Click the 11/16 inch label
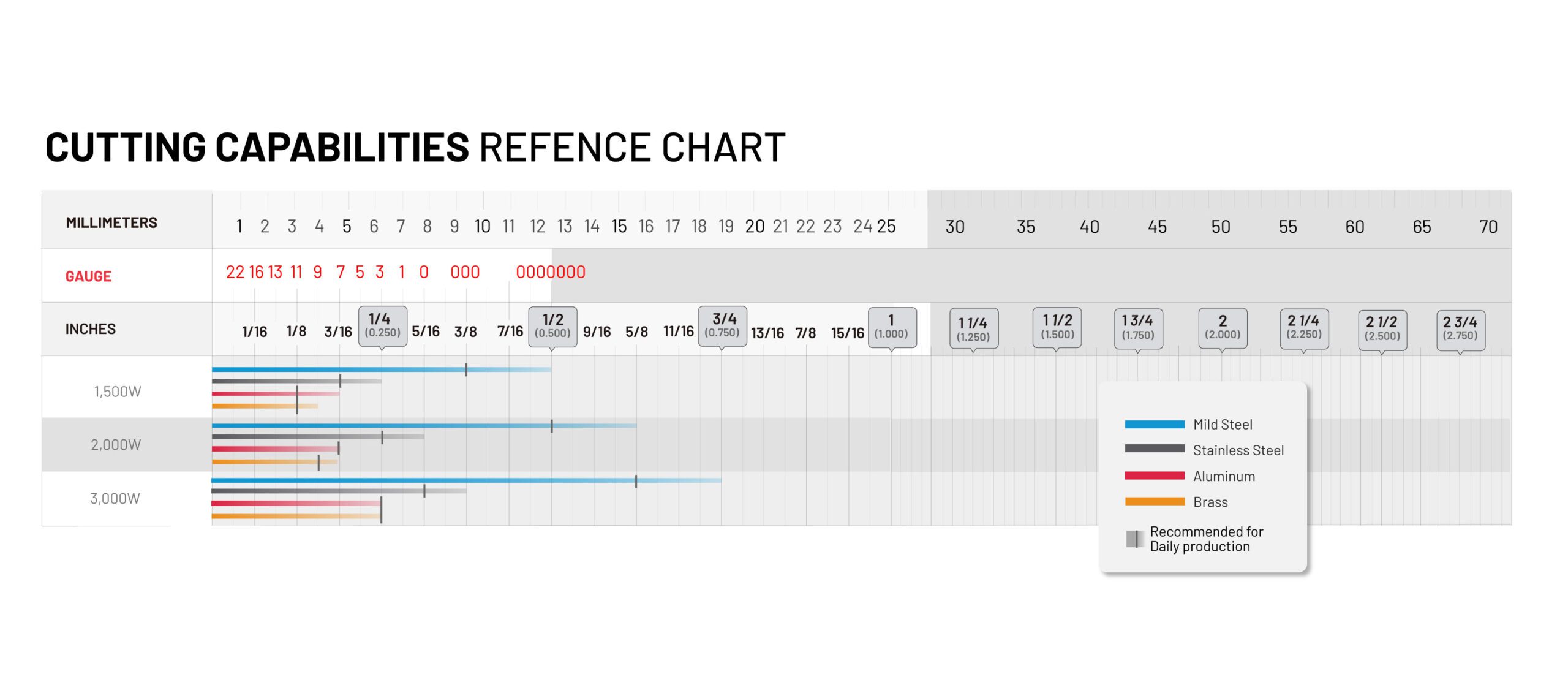 (679, 332)
